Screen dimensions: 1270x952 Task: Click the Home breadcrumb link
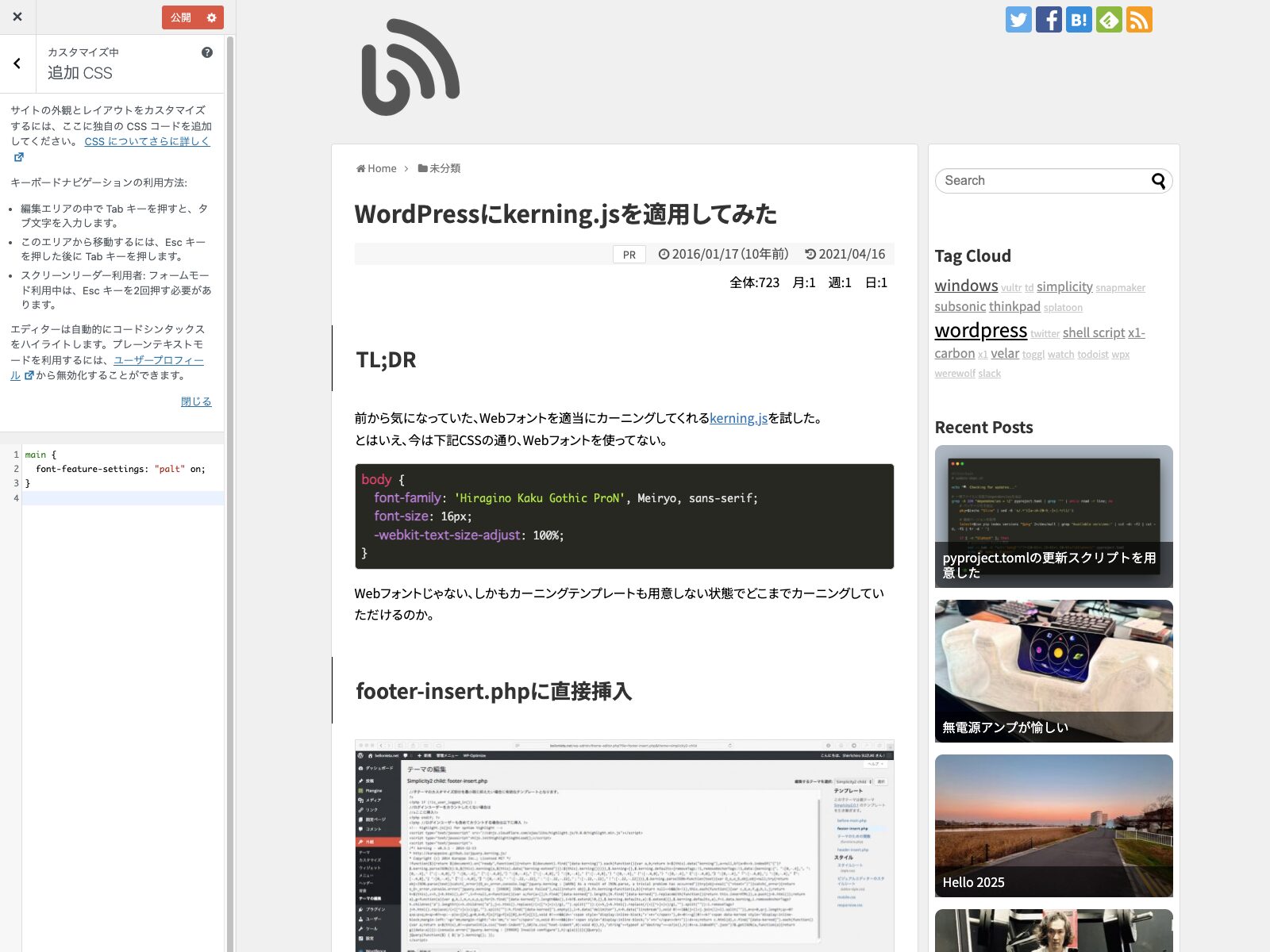(376, 168)
